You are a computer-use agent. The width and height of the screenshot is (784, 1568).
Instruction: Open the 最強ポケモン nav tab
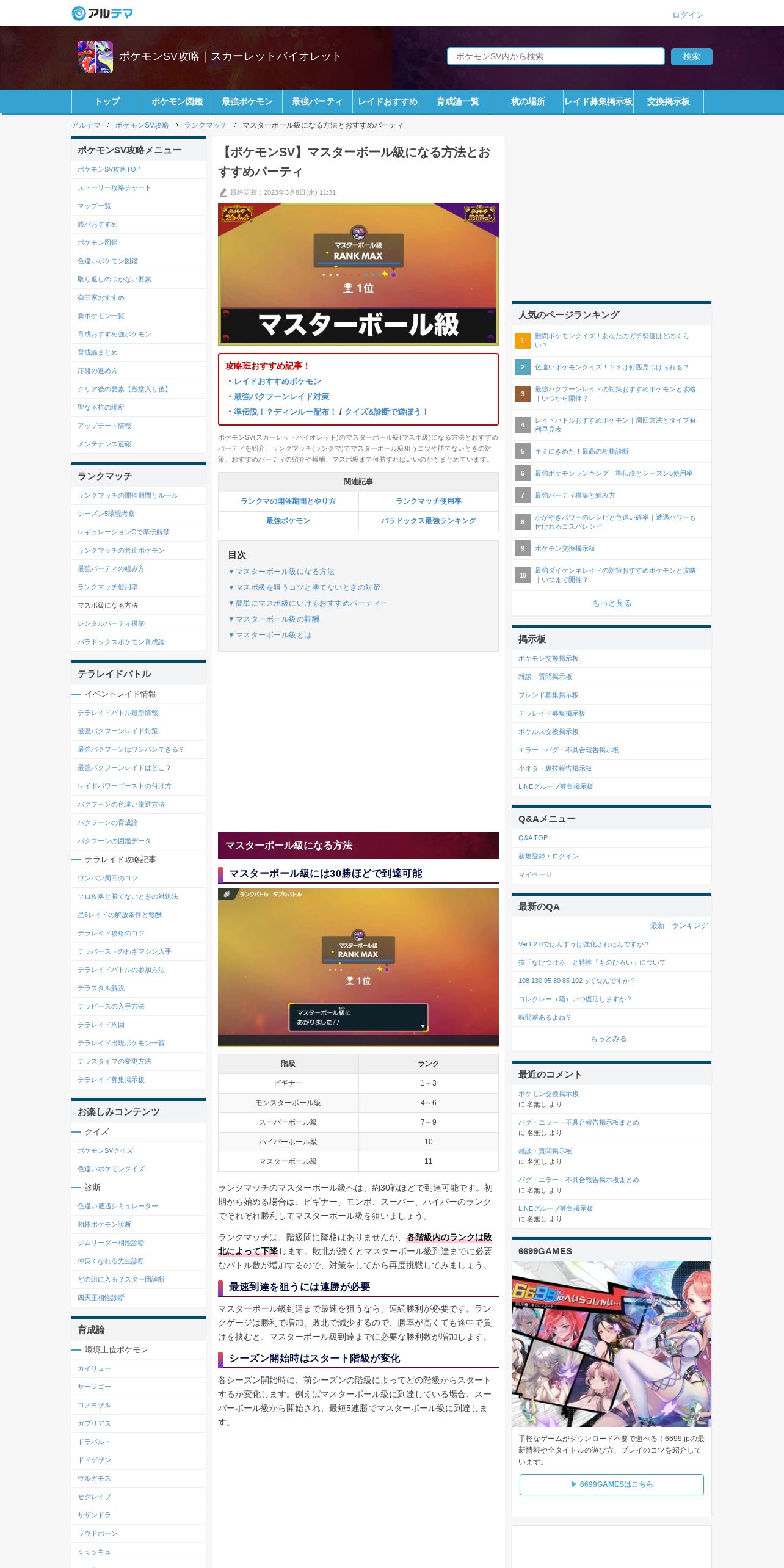247,101
